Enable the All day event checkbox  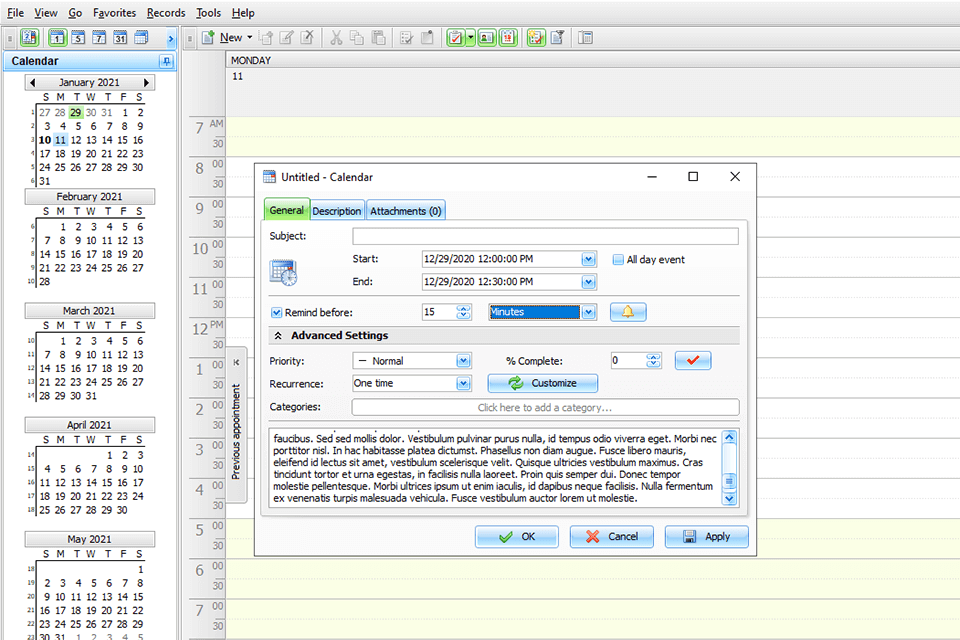click(618, 259)
